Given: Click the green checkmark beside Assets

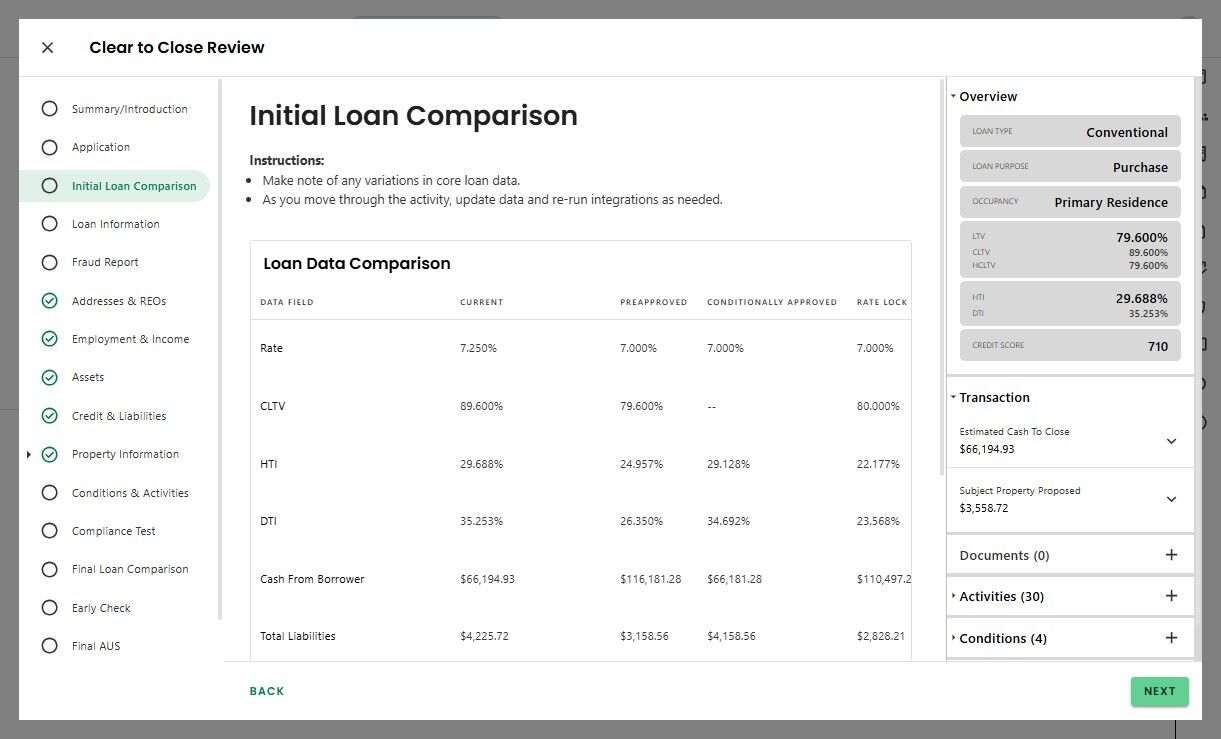Looking at the screenshot, I should (49, 377).
